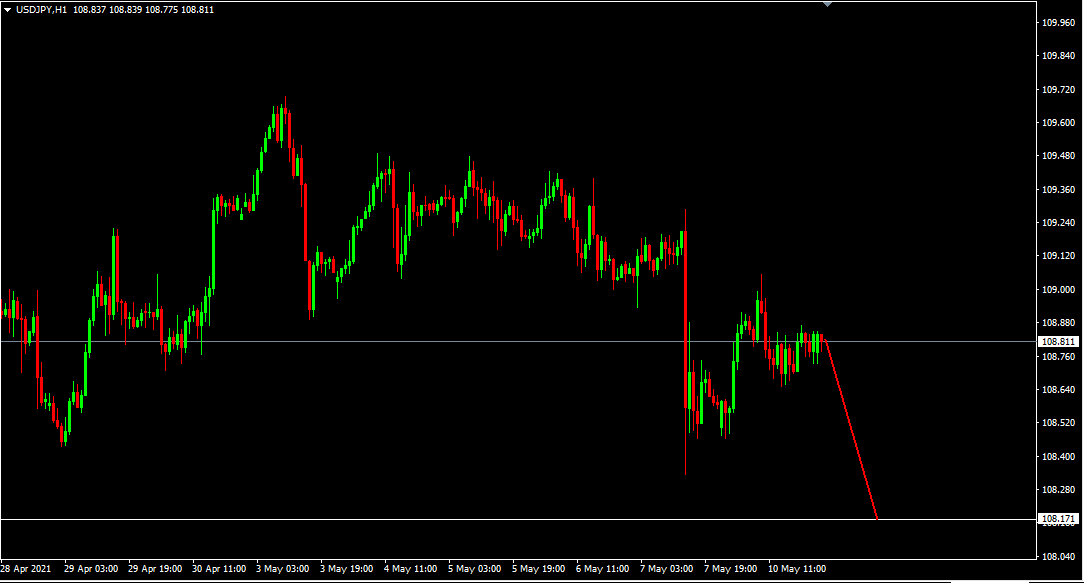1084x583 pixels.
Task: Click the 109.960 price scale label
Action: [1058, 23]
